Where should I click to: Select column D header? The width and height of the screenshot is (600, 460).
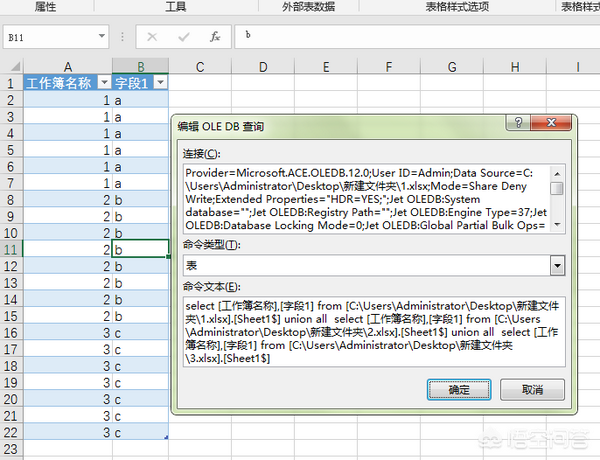pos(263,67)
